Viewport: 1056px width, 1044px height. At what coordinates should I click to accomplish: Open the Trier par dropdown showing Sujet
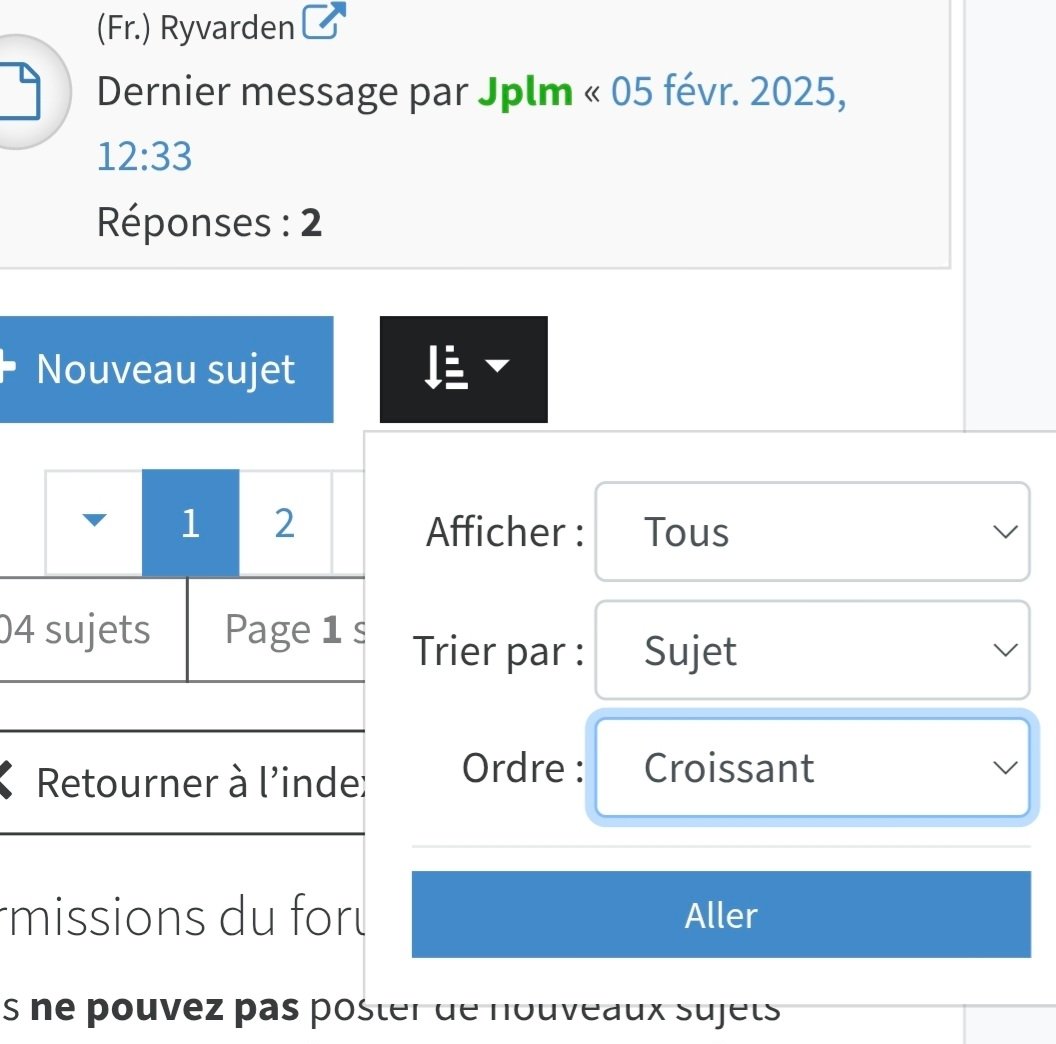click(812, 650)
